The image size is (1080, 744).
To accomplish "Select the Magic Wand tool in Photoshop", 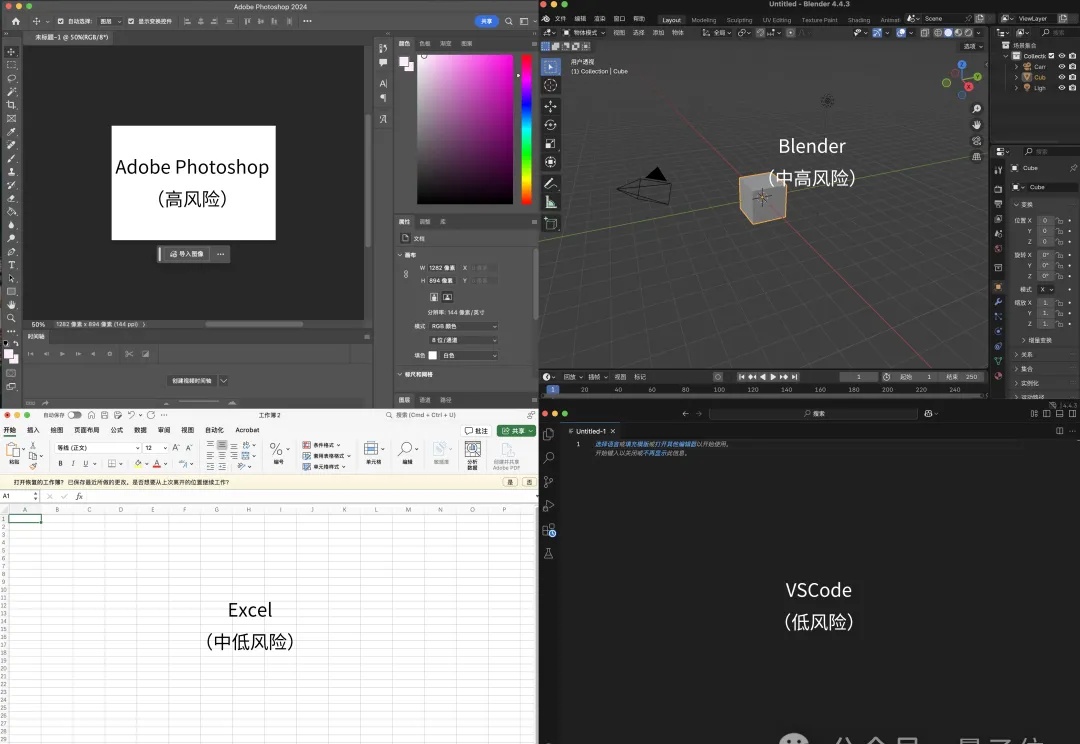I will point(12,92).
